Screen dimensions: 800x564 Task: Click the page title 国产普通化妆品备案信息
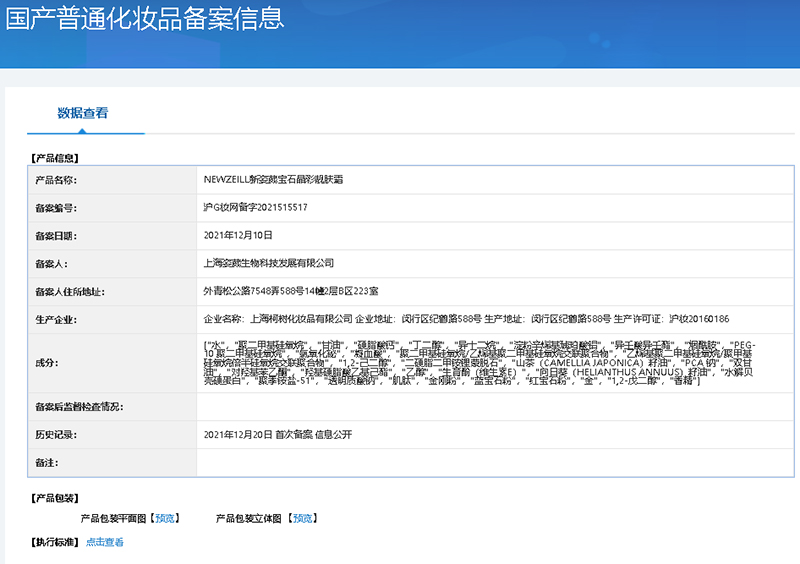[x=144, y=19]
